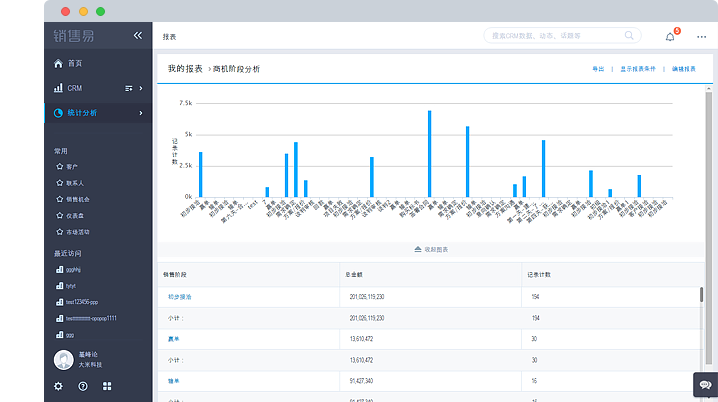
Task: Click the user avatar in sidebar
Action: tap(62, 359)
